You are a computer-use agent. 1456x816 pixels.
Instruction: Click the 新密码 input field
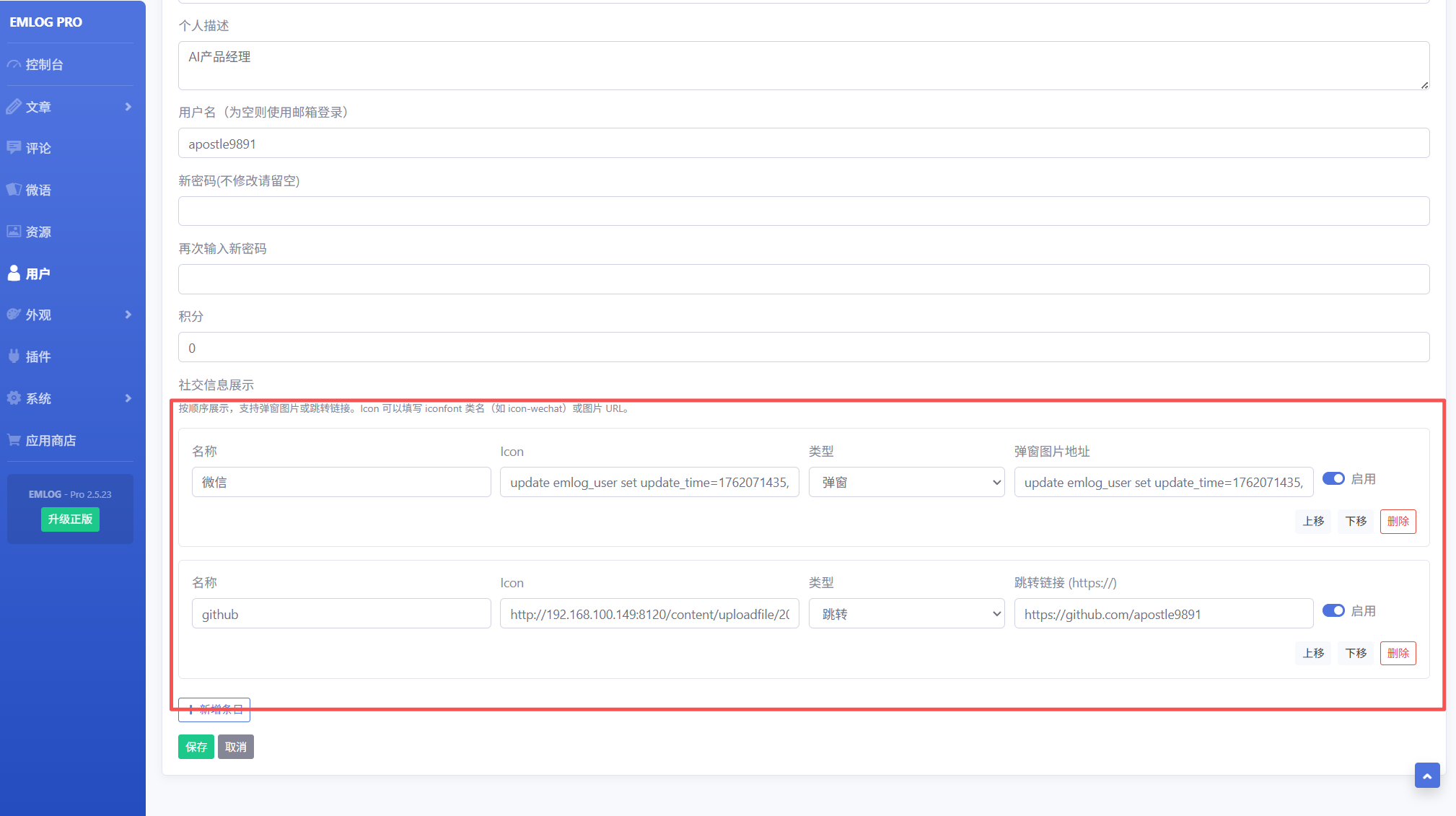[803, 211]
